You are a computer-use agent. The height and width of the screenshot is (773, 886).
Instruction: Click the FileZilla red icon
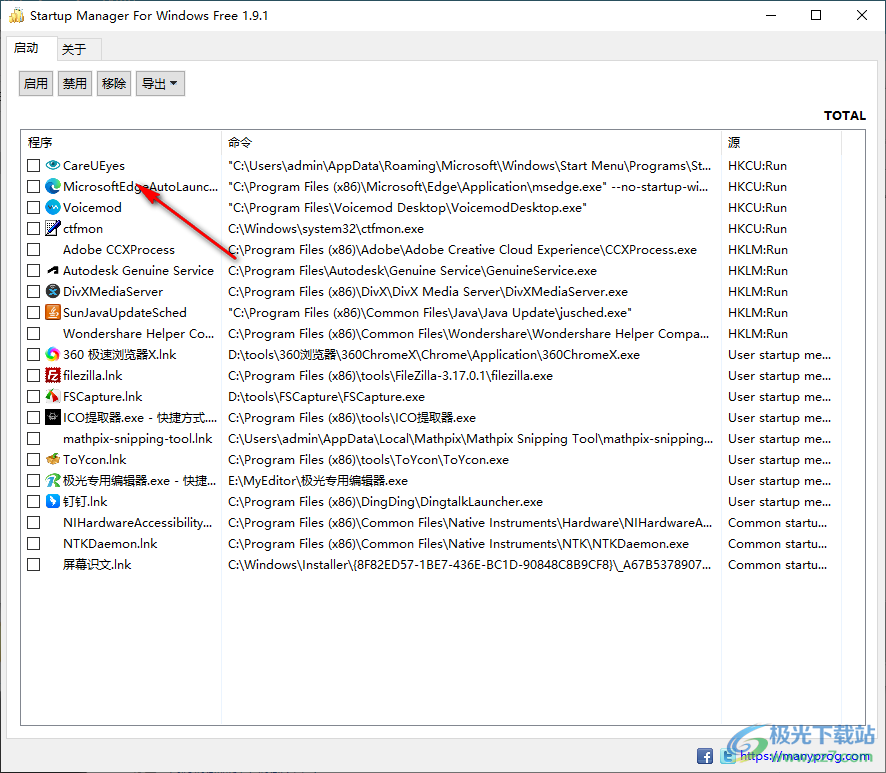click(x=53, y=375)
